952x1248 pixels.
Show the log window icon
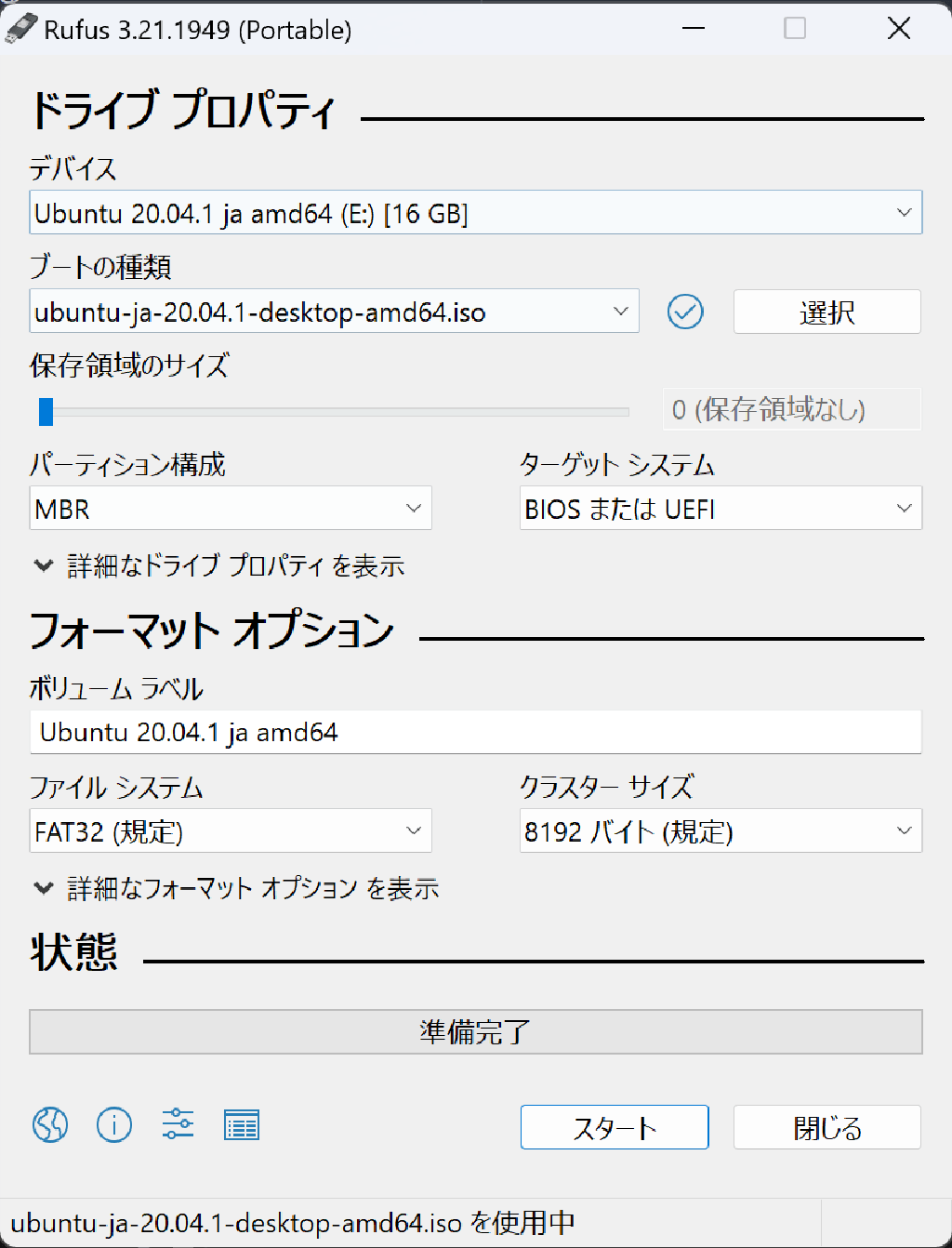pyautogui.click(x=241, y=1125)
